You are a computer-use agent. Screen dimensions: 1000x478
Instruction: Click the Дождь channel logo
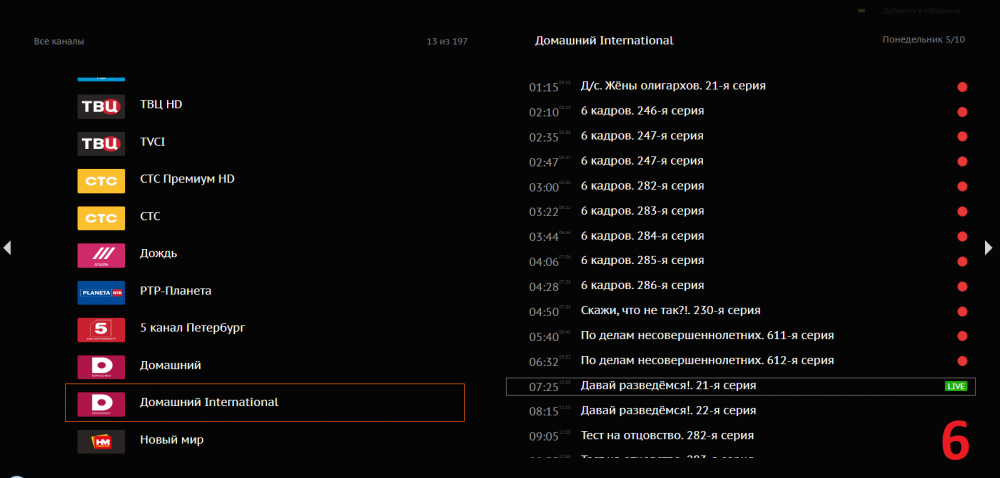click(101, 254)
